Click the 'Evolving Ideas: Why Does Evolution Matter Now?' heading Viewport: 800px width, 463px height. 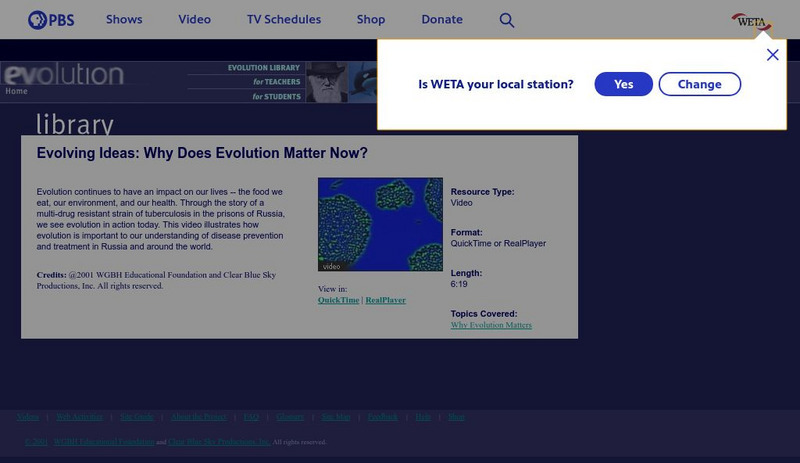(202, 153)
